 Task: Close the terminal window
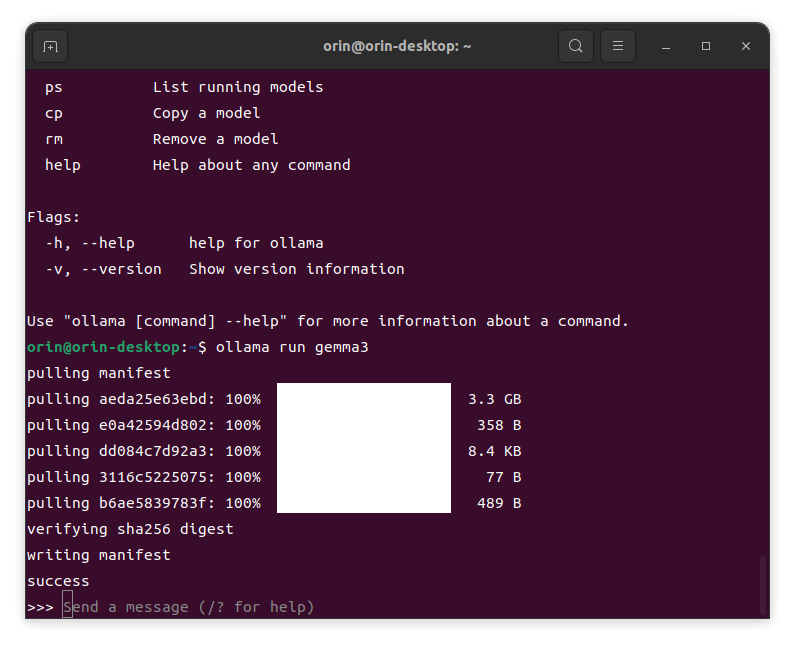(745, 46)
